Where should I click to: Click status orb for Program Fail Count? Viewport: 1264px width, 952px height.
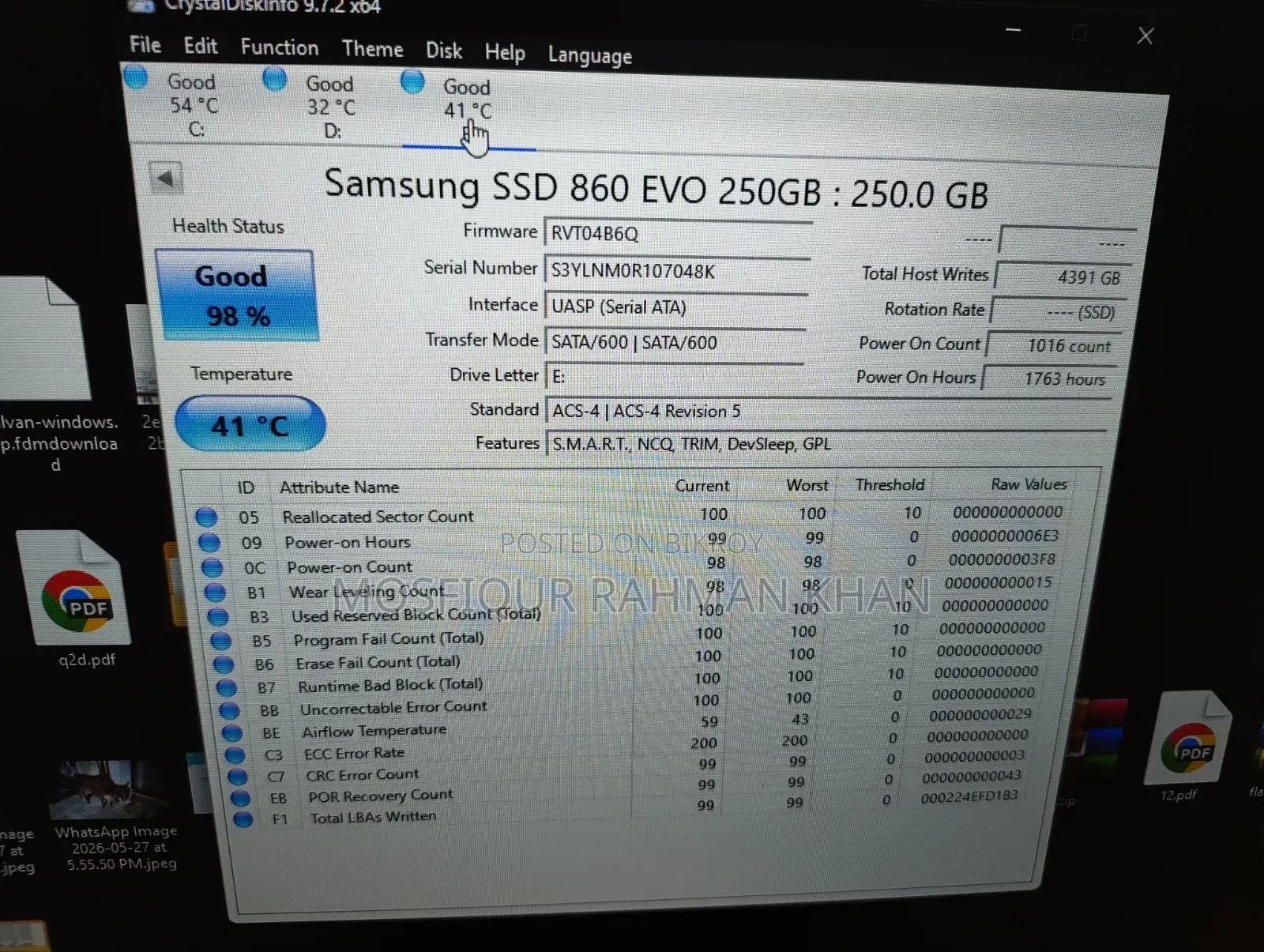coord(221,641)
